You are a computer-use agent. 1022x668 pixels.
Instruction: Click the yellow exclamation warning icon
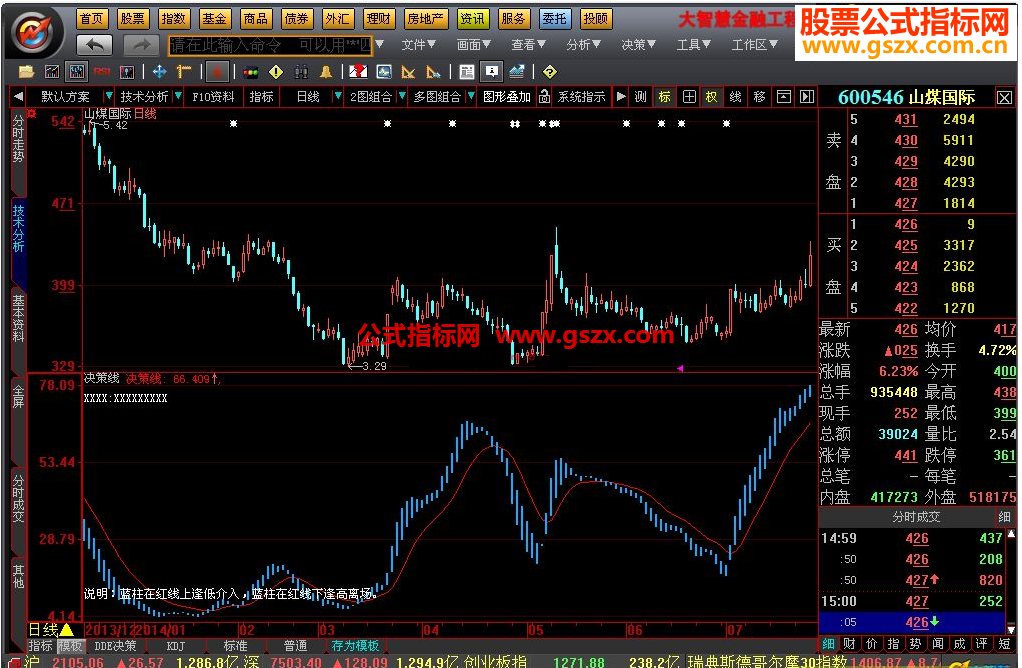(x=276, y=72)
